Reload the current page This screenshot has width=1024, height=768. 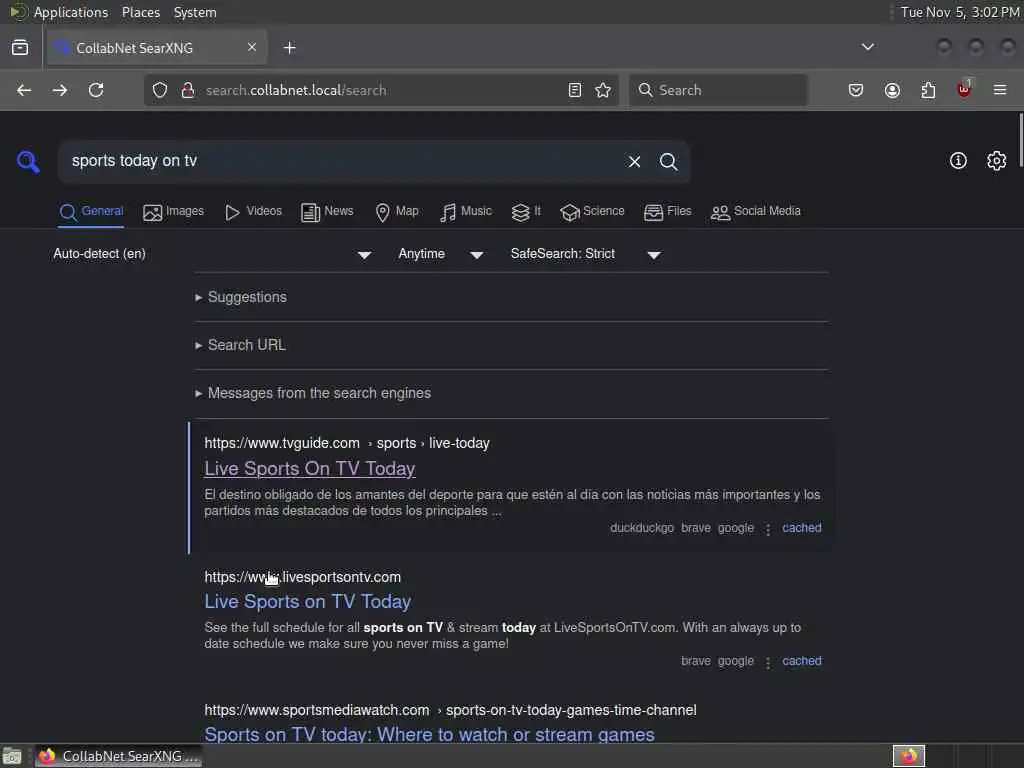pyautogui.click(x=96, y=90)
